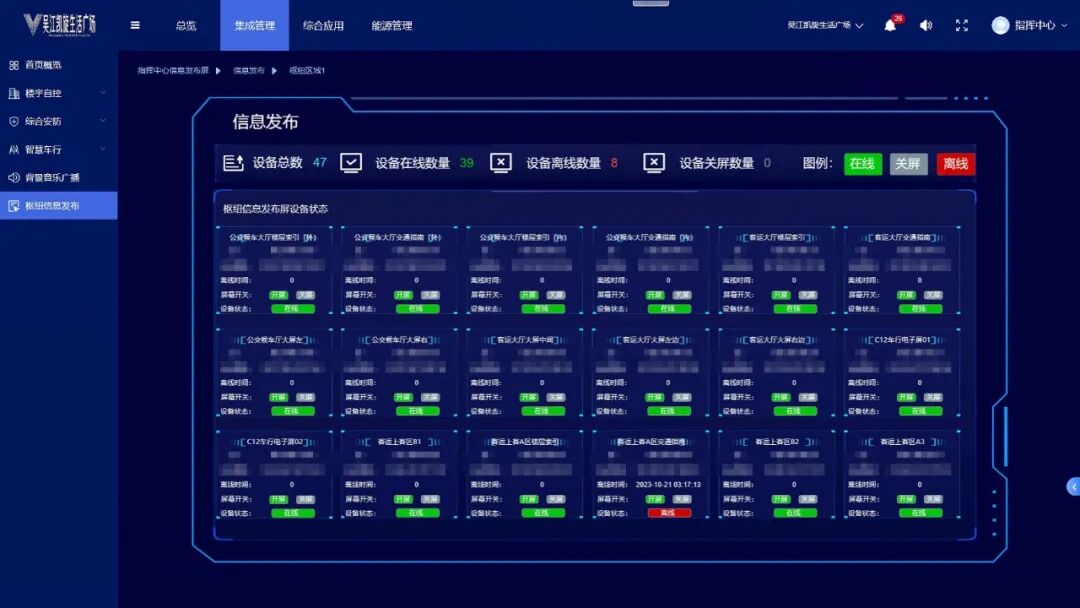Switch to the 综合应用 tab
Screen dimensions: 1080x608
[x=322, y=25]
